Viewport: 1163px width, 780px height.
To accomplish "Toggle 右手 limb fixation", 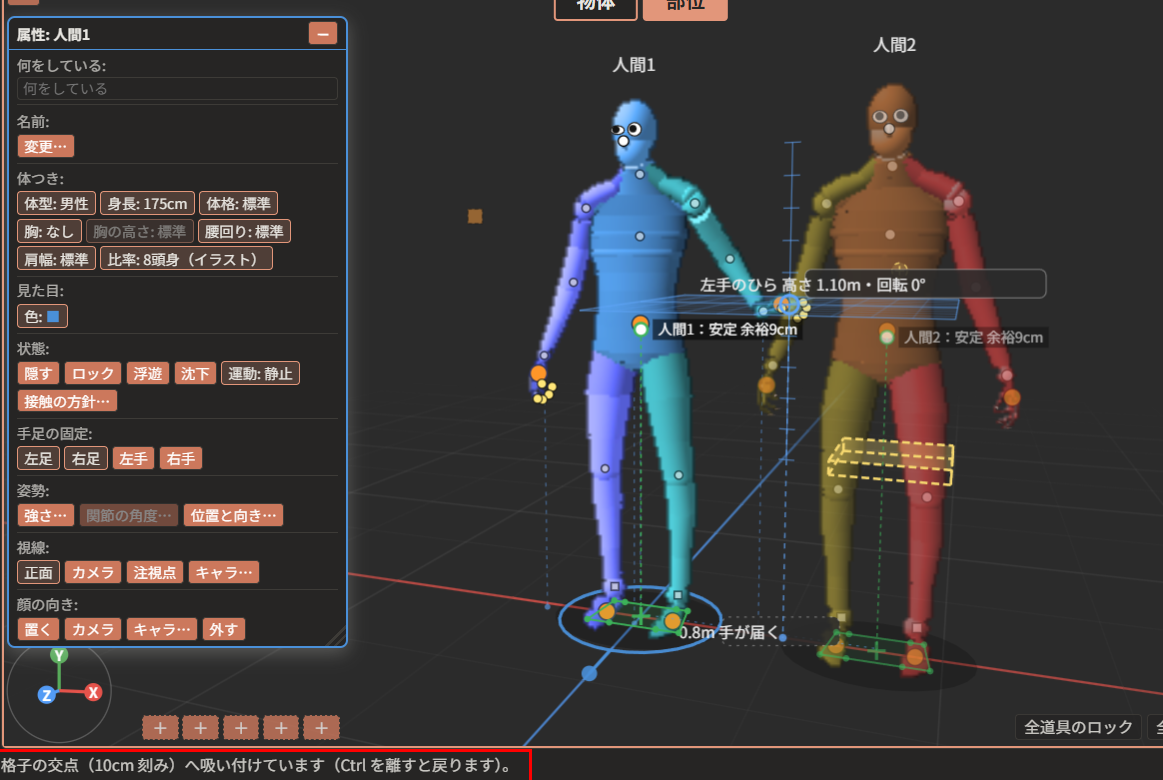I will 181,459.
